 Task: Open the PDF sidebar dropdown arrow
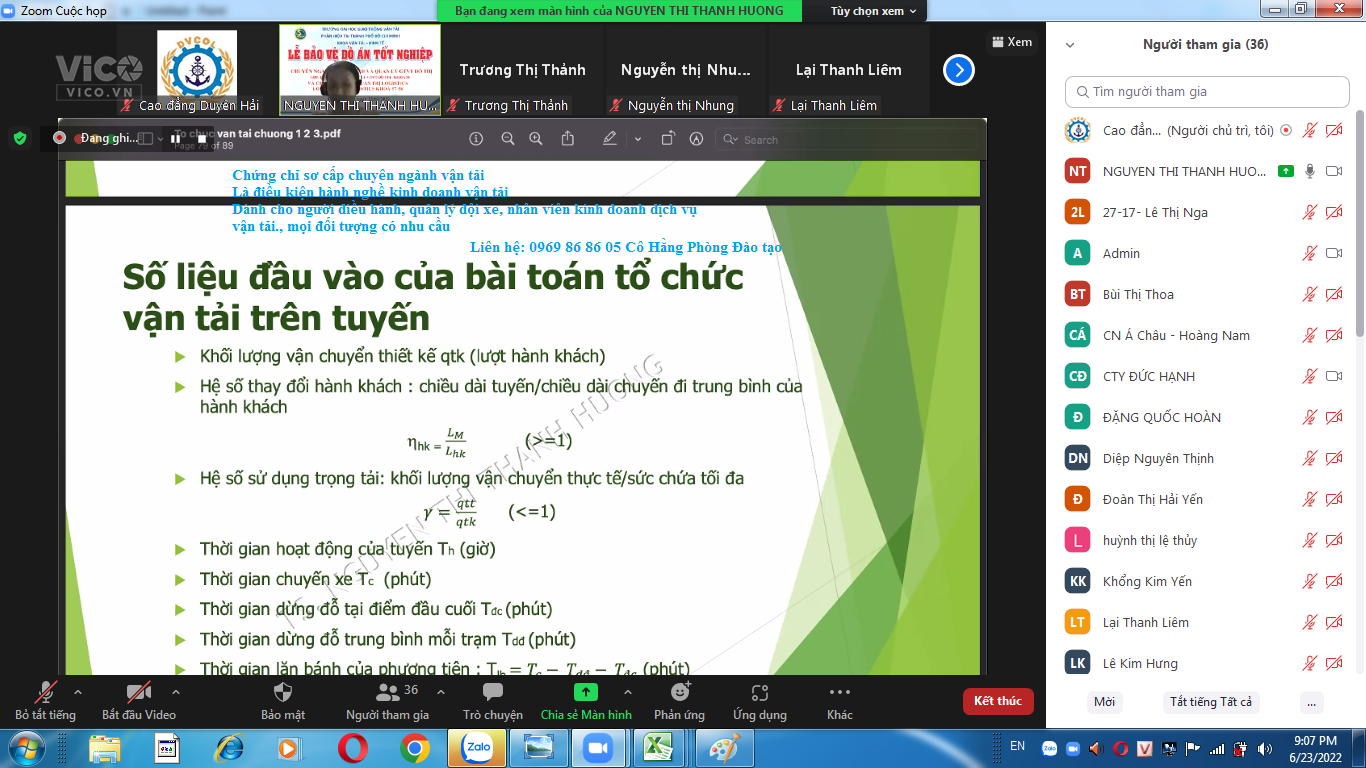click(162, 139)
